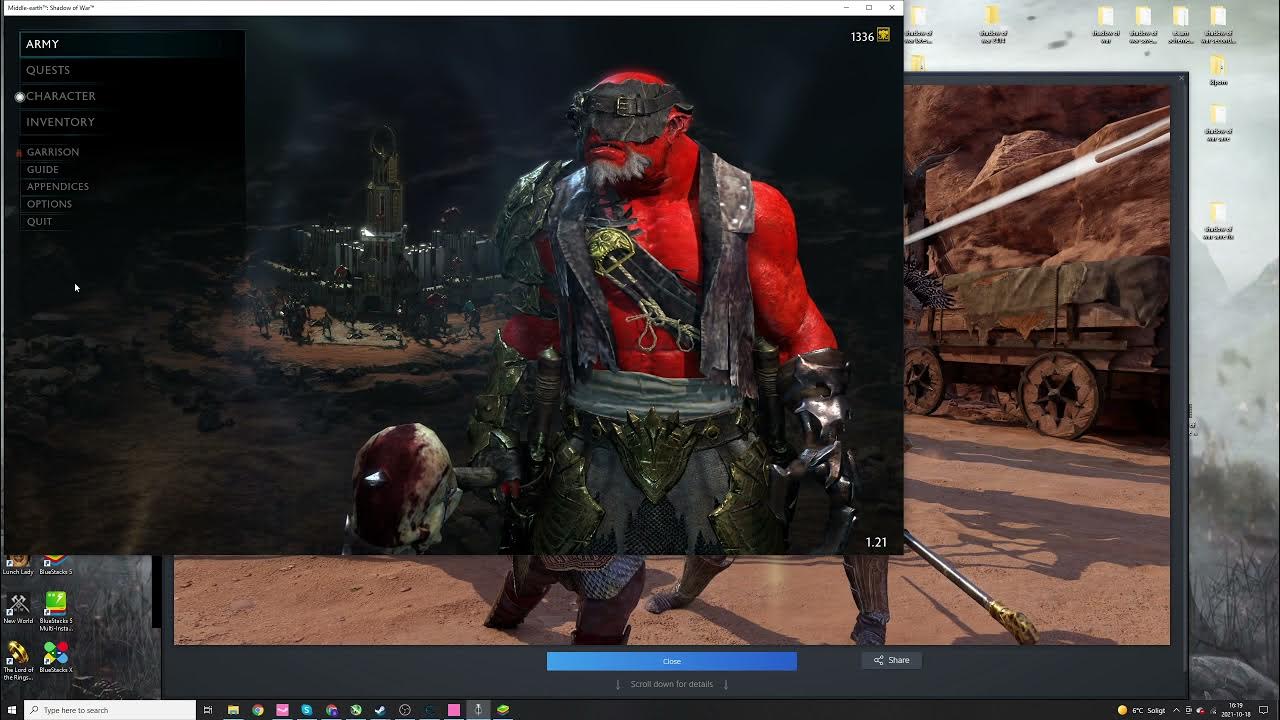Open Steam from the taskbar
1280x720 pixels.
(x=380, y=710)
